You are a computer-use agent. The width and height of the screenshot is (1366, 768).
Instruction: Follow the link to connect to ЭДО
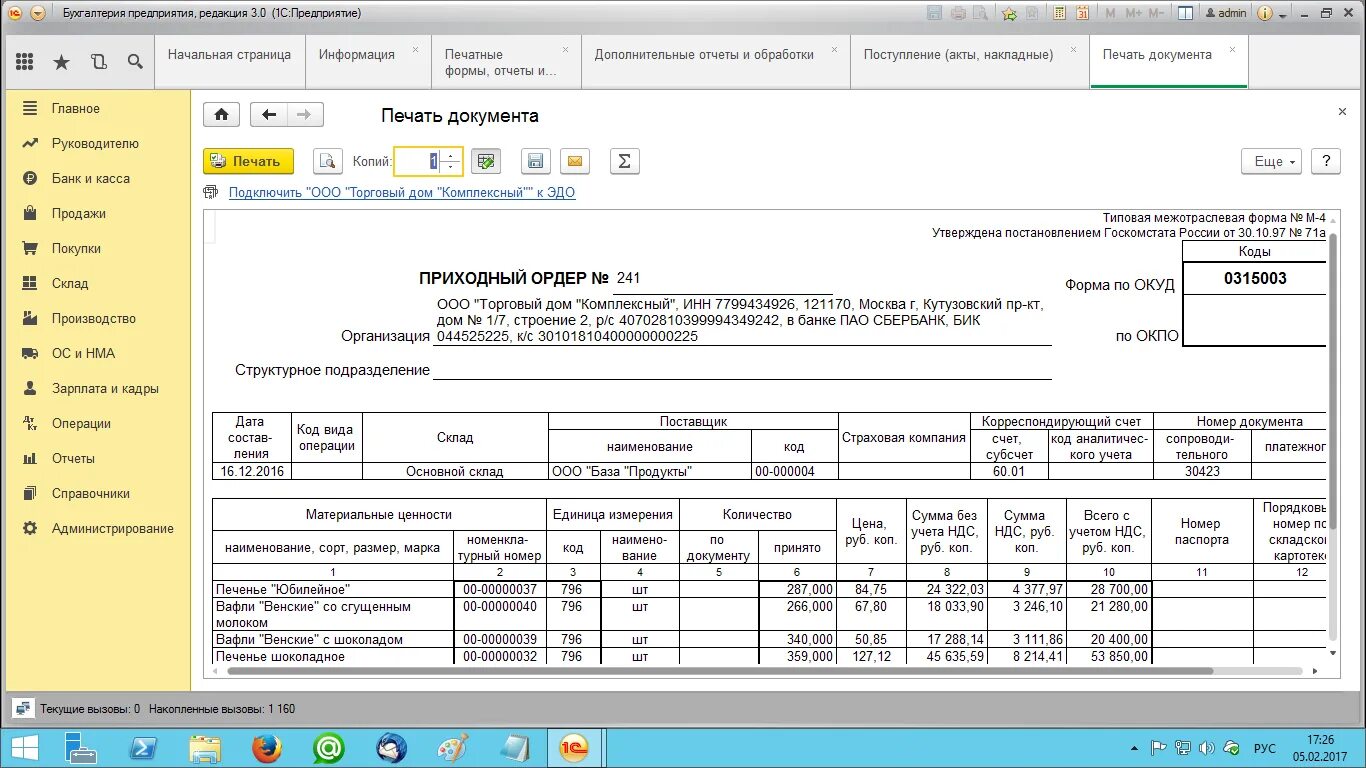click(x=402, y=193)
